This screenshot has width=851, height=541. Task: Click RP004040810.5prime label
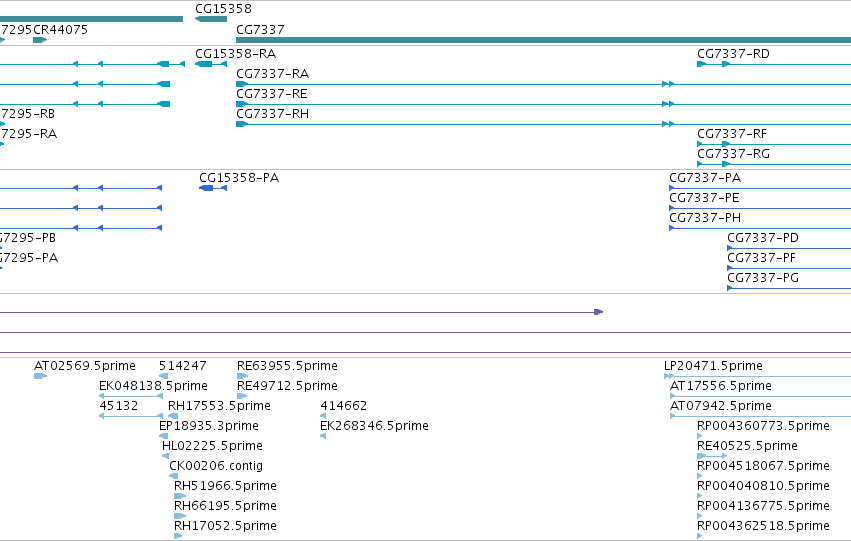click(763, 486)
